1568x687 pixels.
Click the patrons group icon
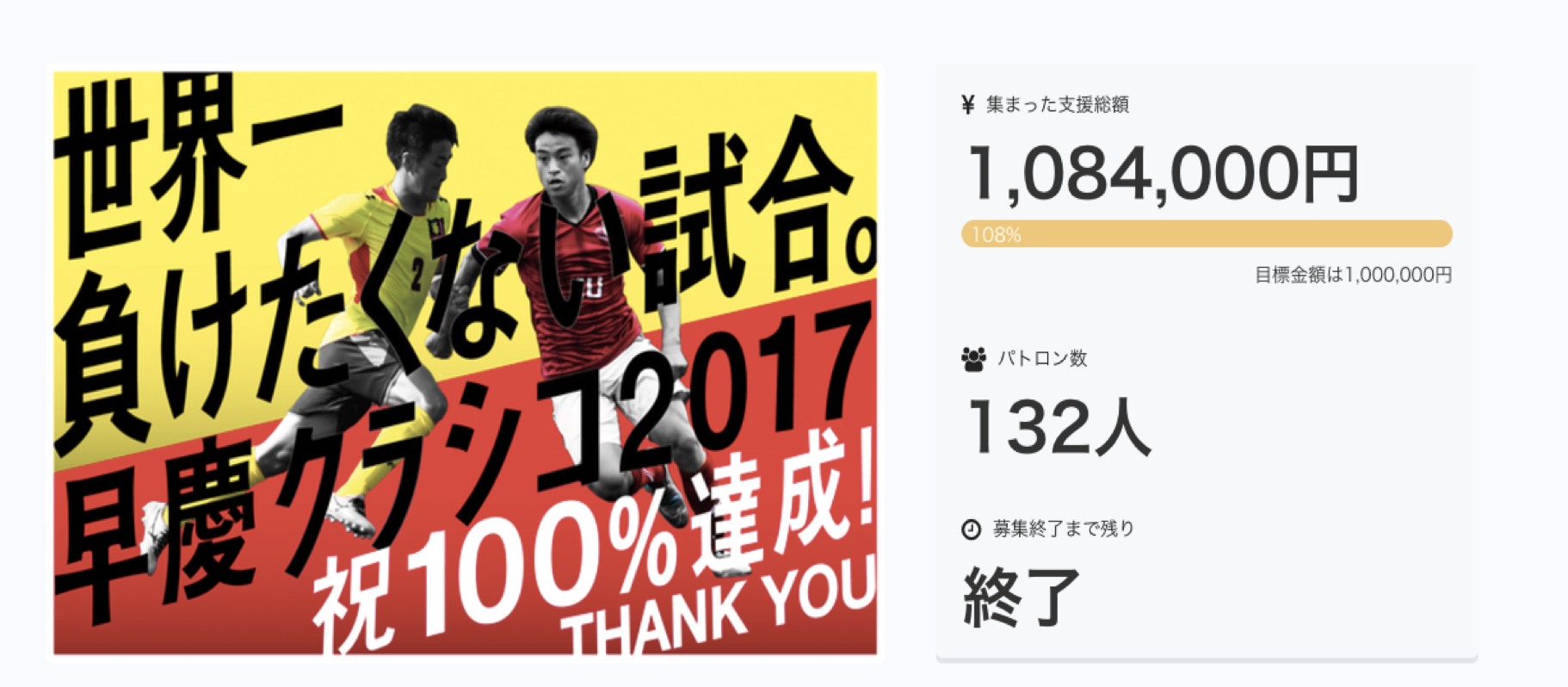coord(973,359)
